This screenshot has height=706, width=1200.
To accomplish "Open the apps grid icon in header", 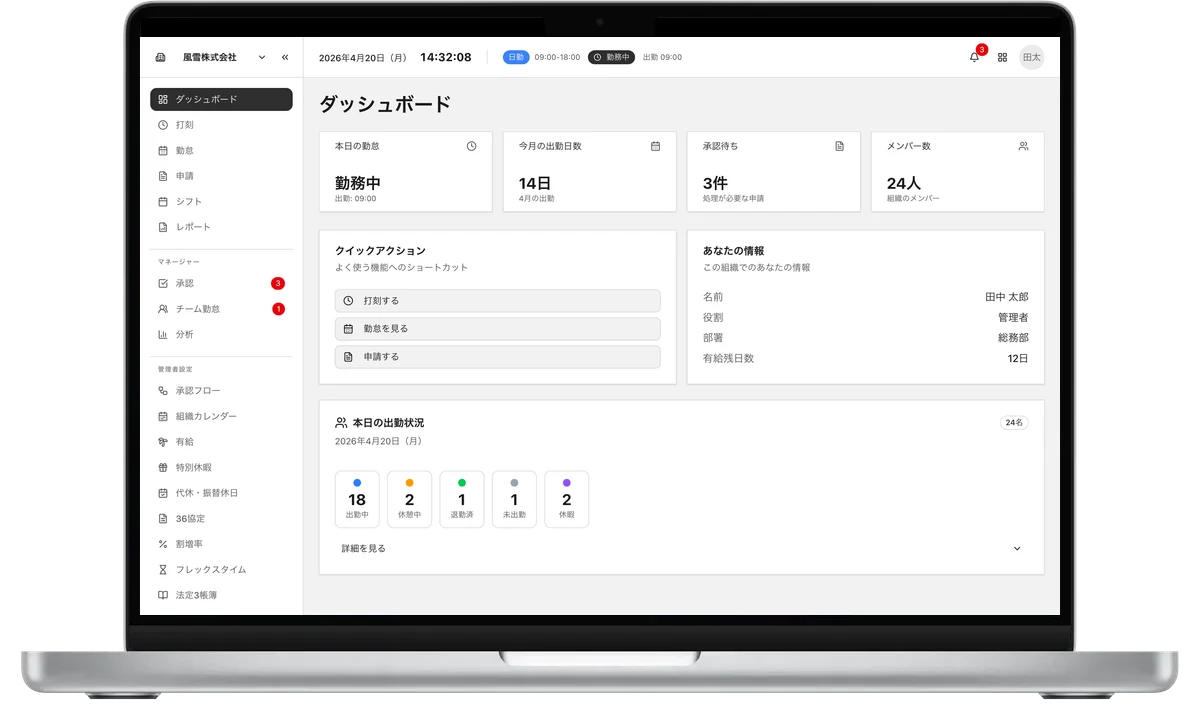I will click(x=1002, y=57).
